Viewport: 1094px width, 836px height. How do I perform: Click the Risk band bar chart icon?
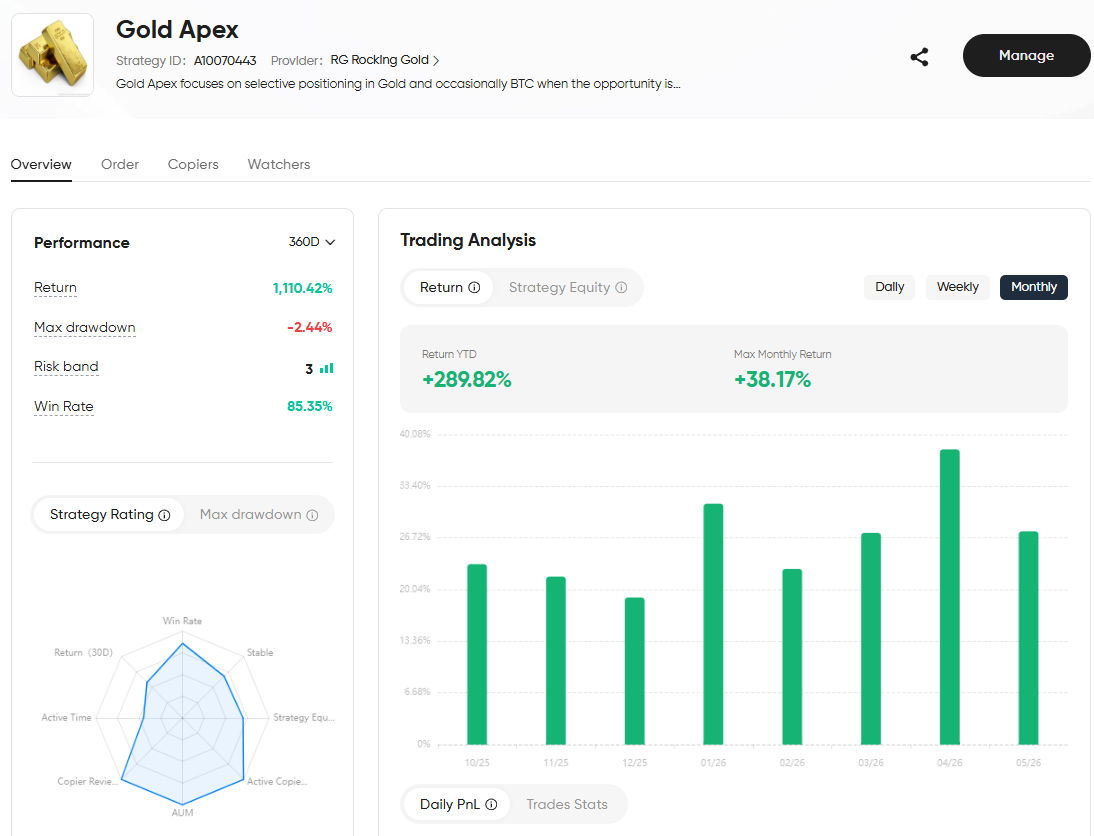tap(327, 368)
